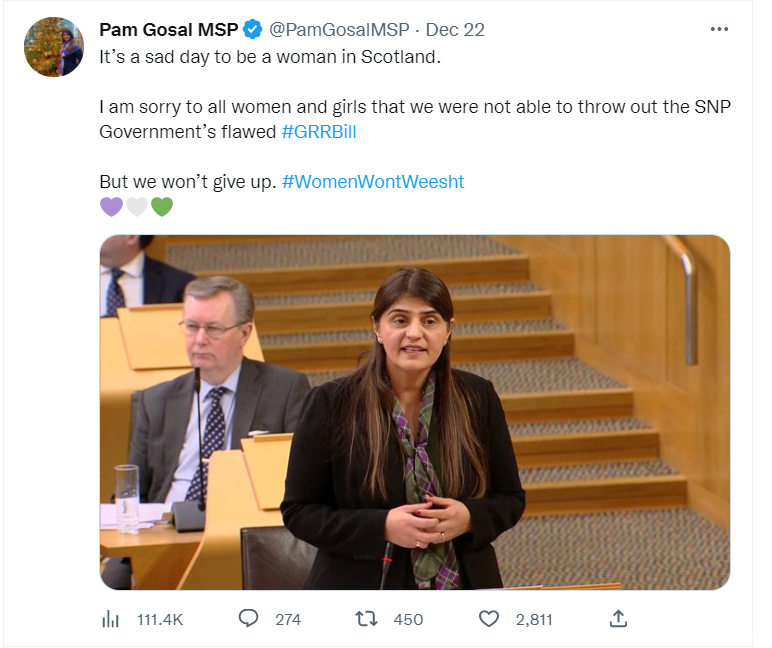Viewport: 772px width, 648px height.
Task: Click the 111.4K views count
Action: [x=160, y=619]
